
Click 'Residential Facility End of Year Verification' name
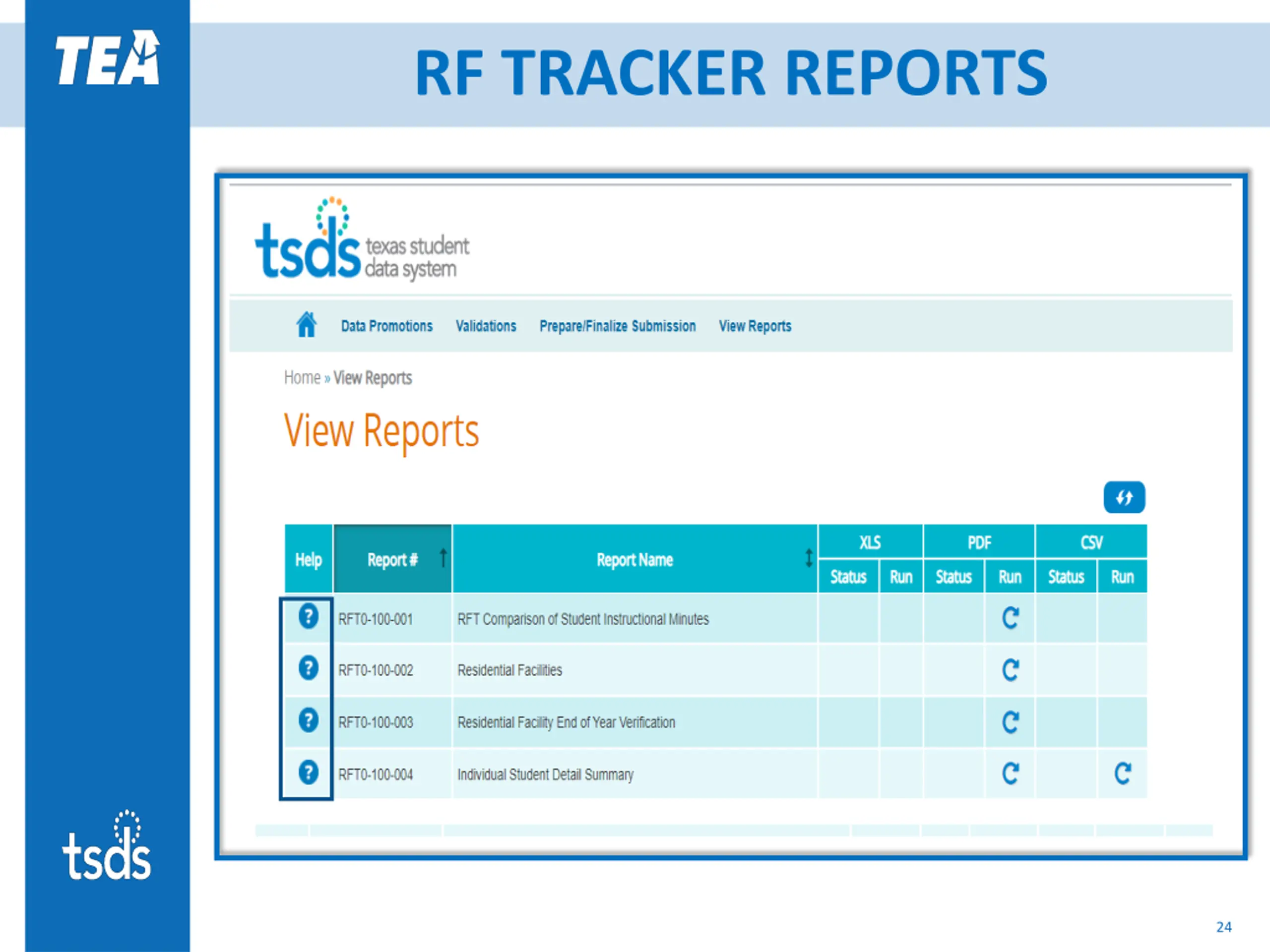click(566, 722)
